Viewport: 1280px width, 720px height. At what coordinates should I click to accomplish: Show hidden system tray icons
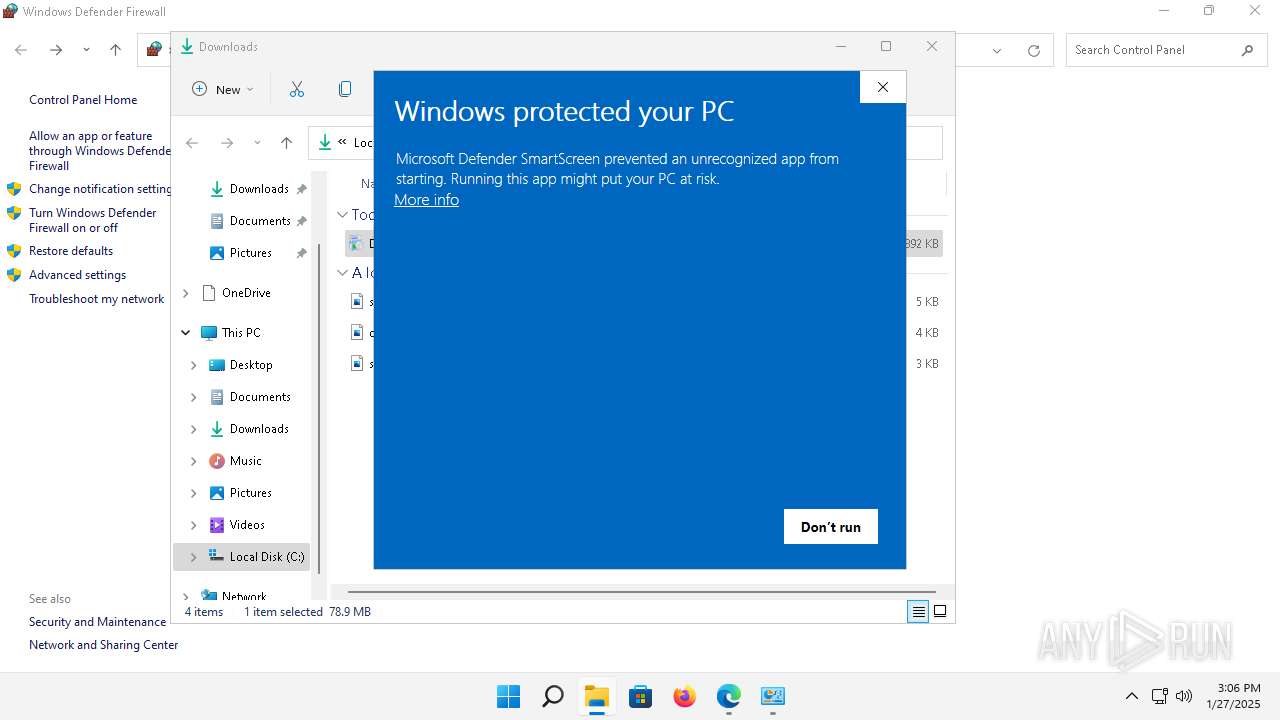pyautogui.click(x=1132, y=696)
